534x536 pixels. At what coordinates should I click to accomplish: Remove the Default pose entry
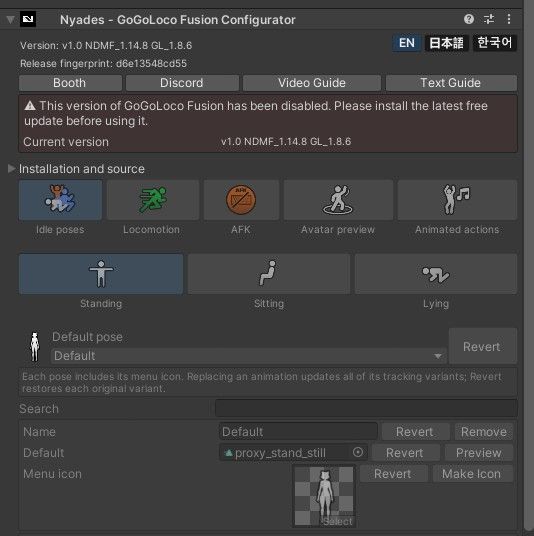click(483, 432)
